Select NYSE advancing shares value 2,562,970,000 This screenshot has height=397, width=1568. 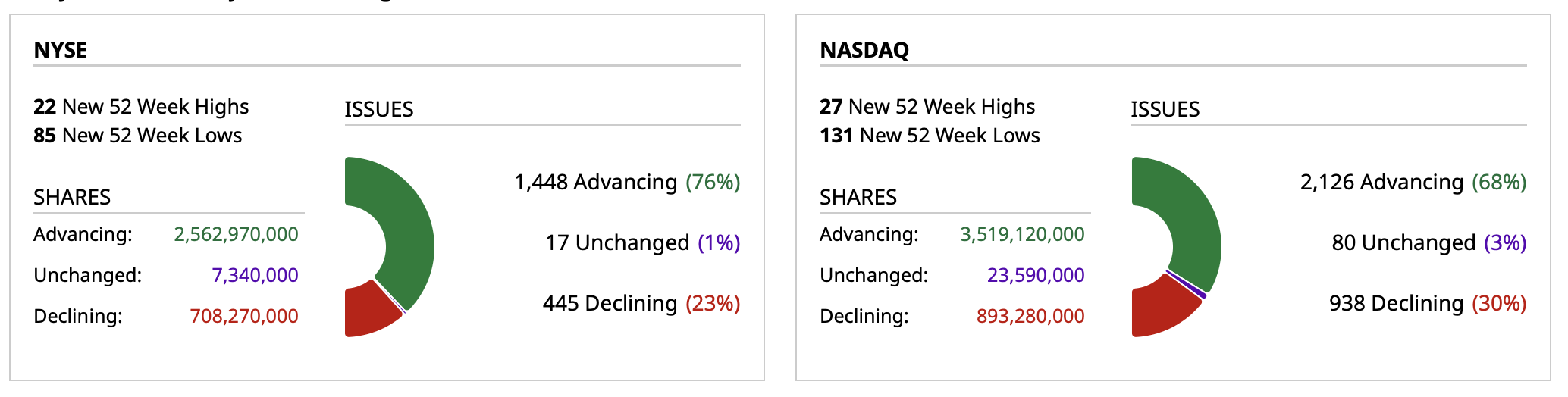(x=236, y=234)
